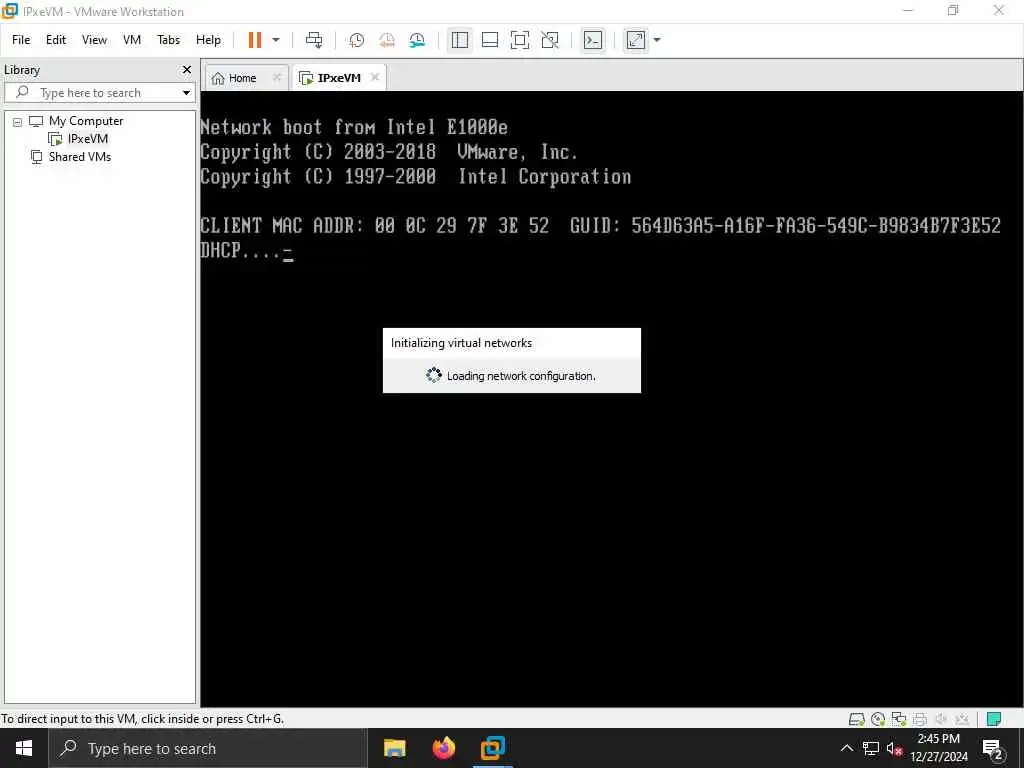Select IPxeVM in the Library tree
The width and height of the screenshot is (1024, 768).
88,138
